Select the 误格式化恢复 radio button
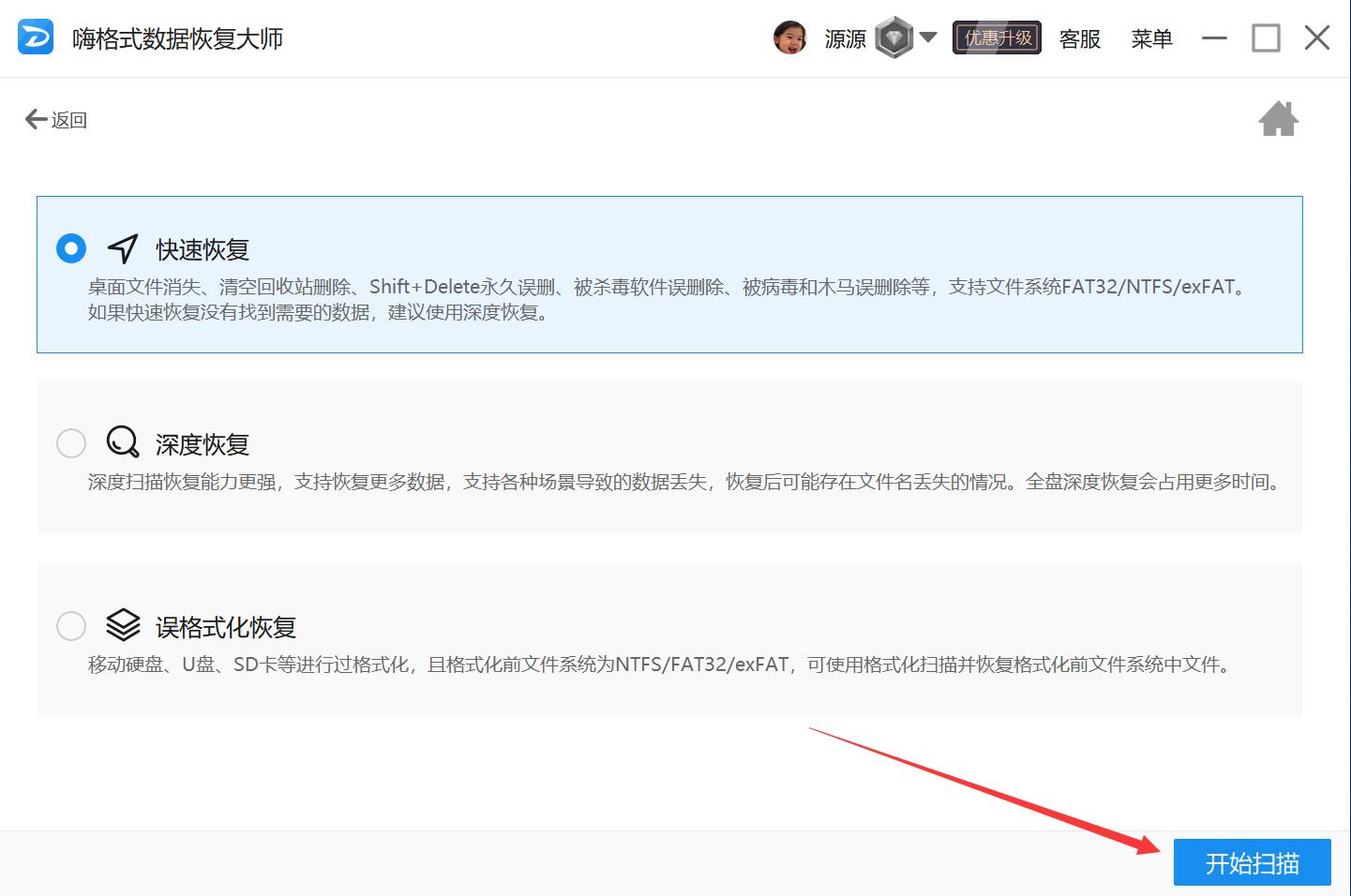 [x=71, y=625]
